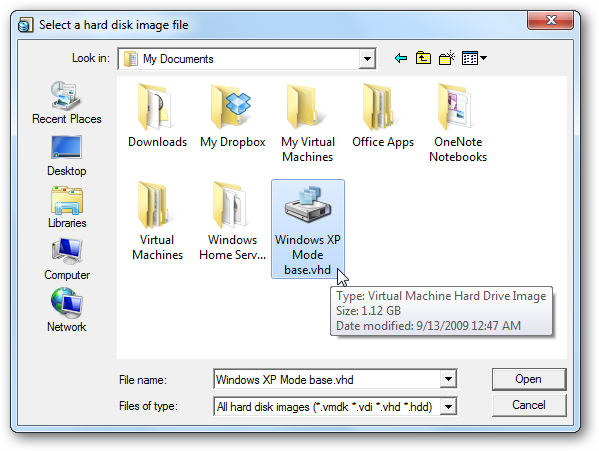
Task: Open Libraries in the sidebar
Action: pyautogui.click(x=67, y=207)
